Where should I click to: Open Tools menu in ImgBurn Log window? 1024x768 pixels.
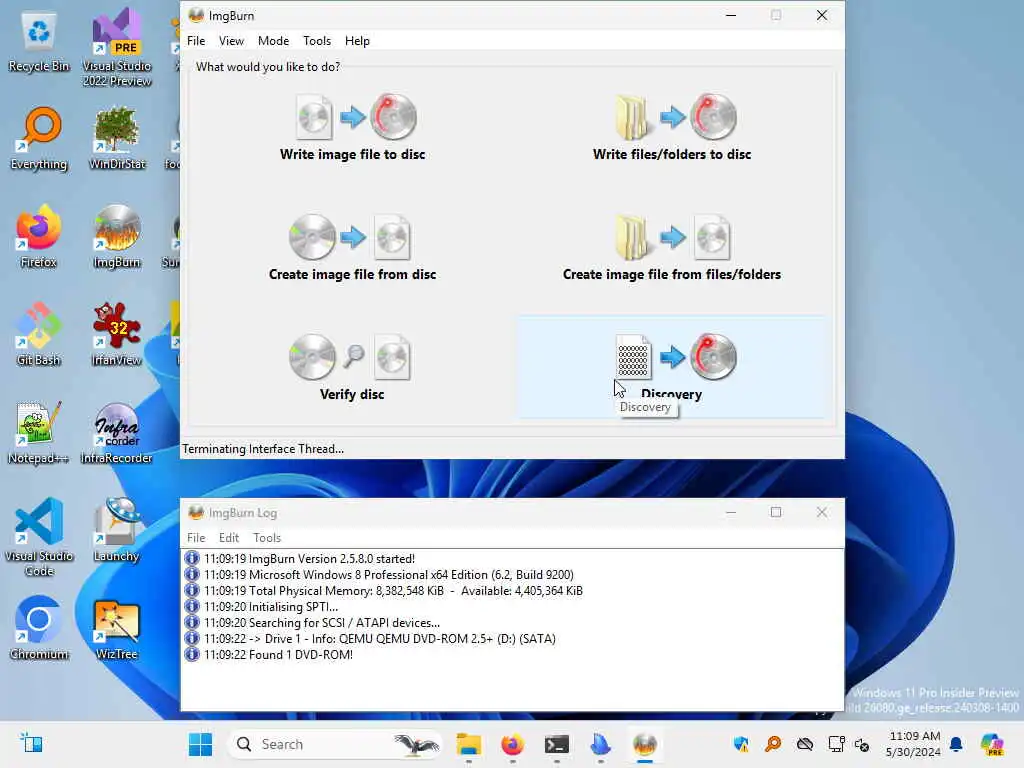pyautogui.click(x=266, y=537)
